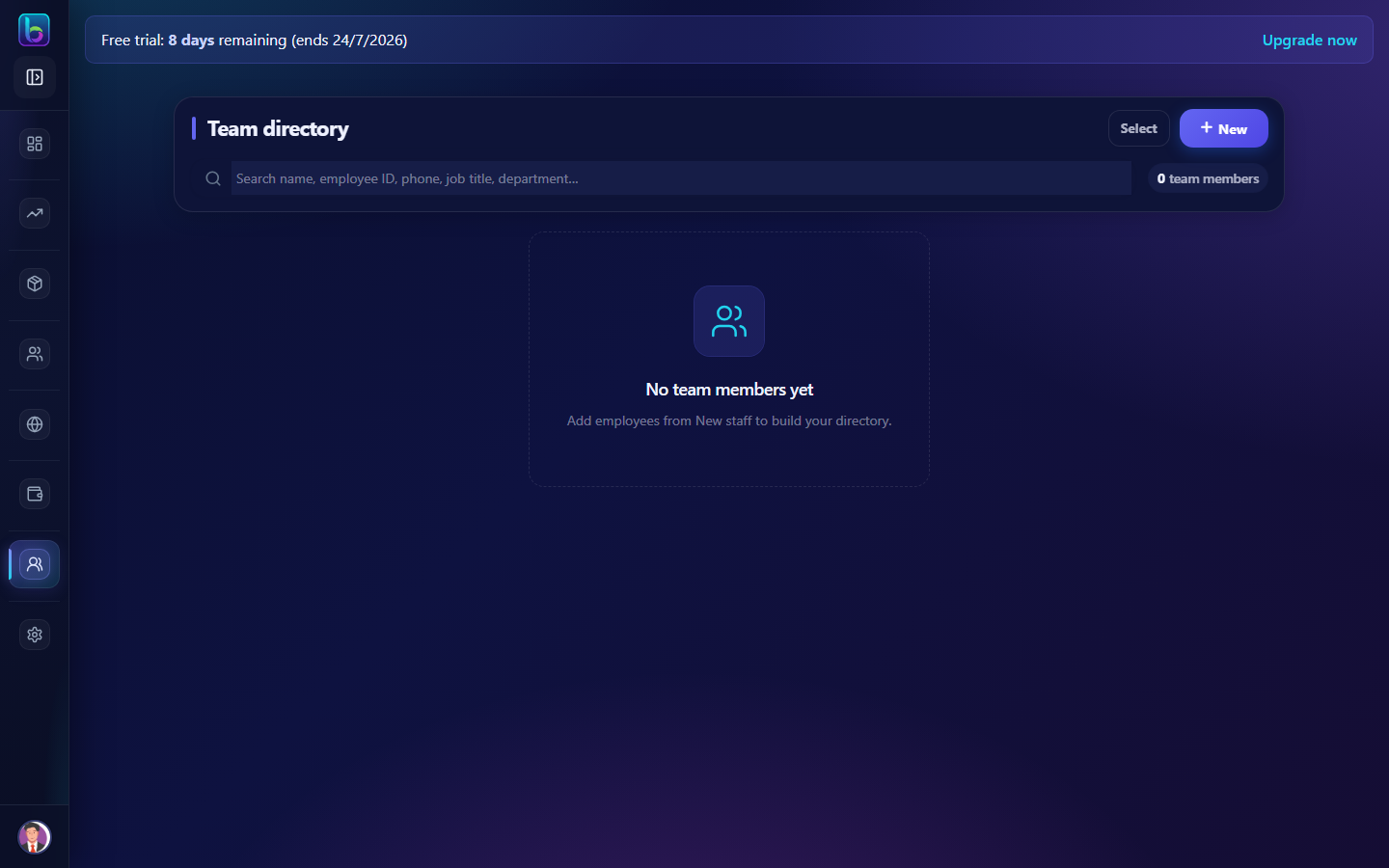The width and height of the screenshot is (1389, 868).
Task: Open the wallet finance icon
Action: pyautogui.click(x=35, y=494)
